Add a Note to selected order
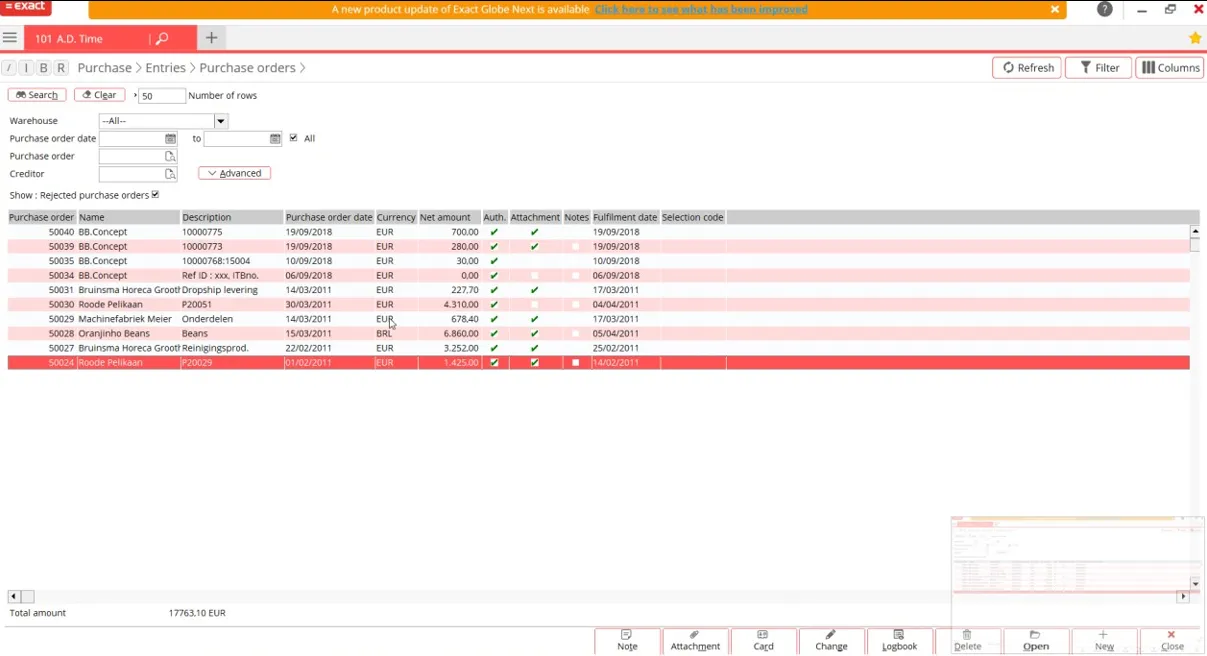The width and height of the screenshot is (1207, 656). coord(627,641)
